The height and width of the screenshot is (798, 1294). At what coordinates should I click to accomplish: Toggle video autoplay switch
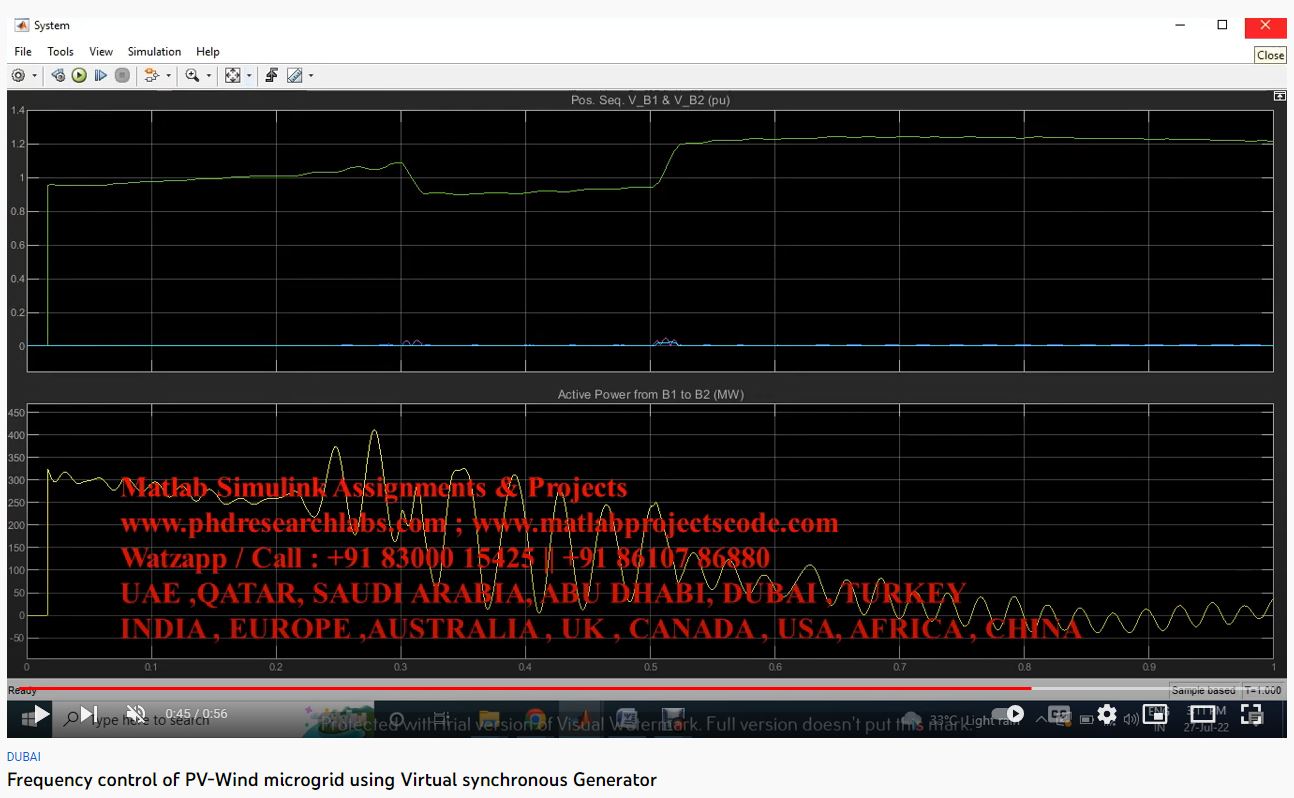(x=1013, y=714)
